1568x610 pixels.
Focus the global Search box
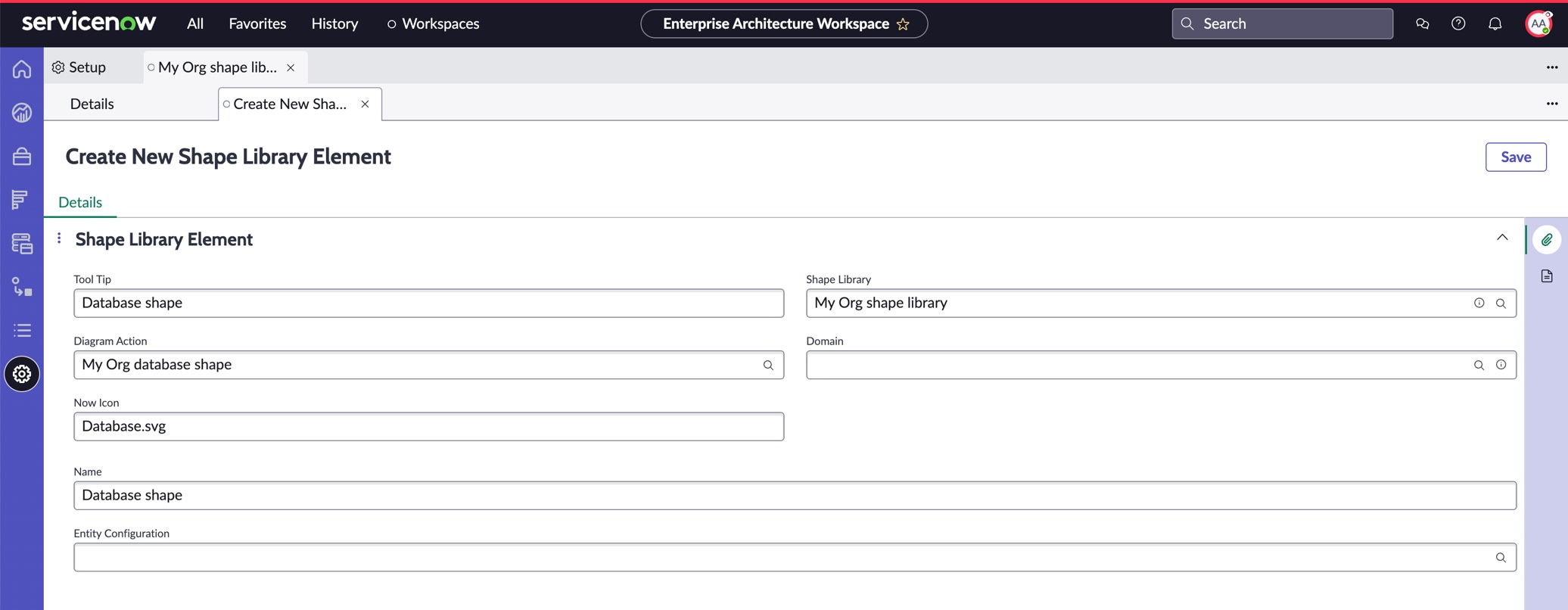coord(1282,23)
